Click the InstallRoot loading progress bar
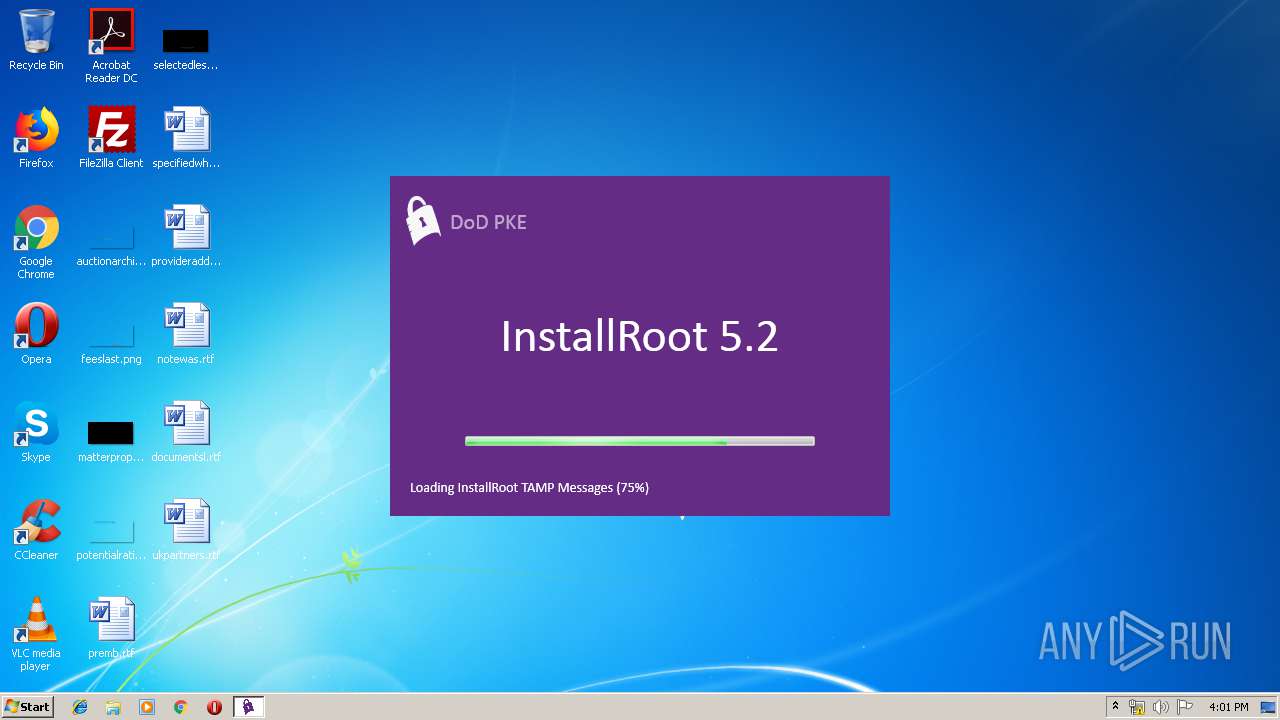 click(x=640, y=441)
